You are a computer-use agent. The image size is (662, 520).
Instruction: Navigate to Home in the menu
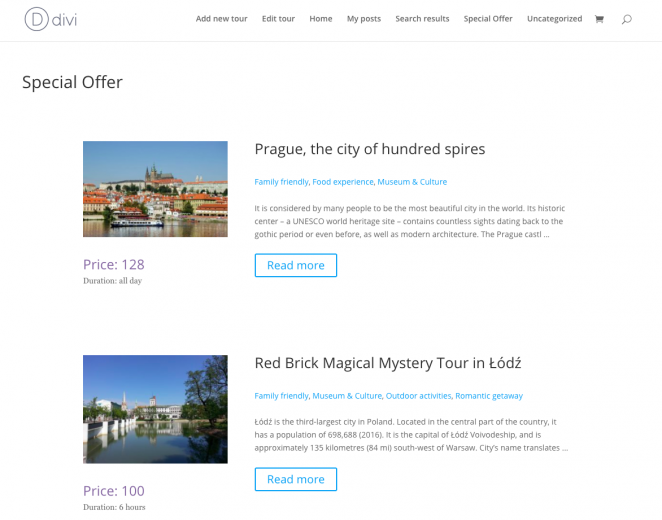(320, 19)
